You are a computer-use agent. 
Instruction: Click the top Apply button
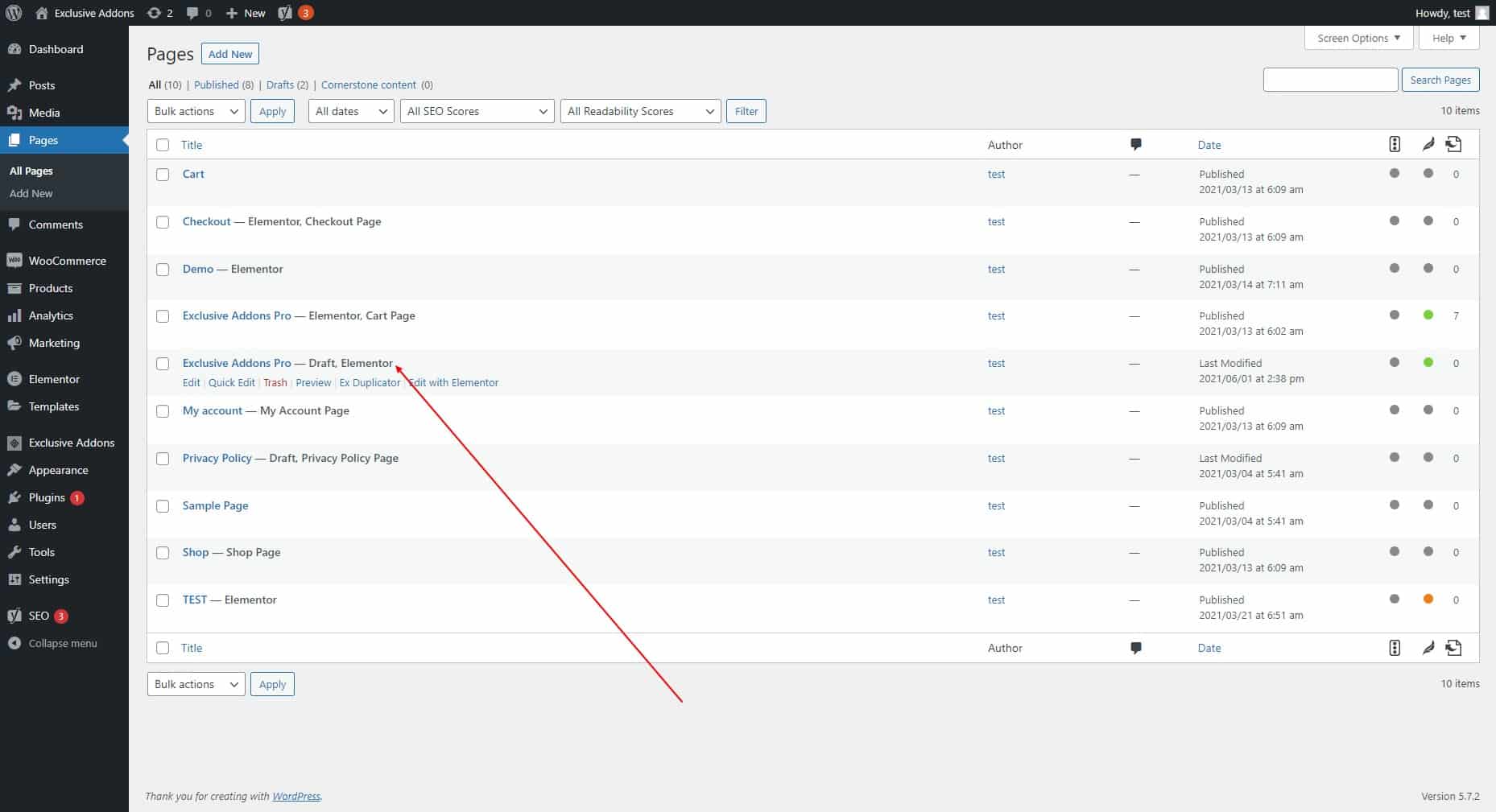272,111
